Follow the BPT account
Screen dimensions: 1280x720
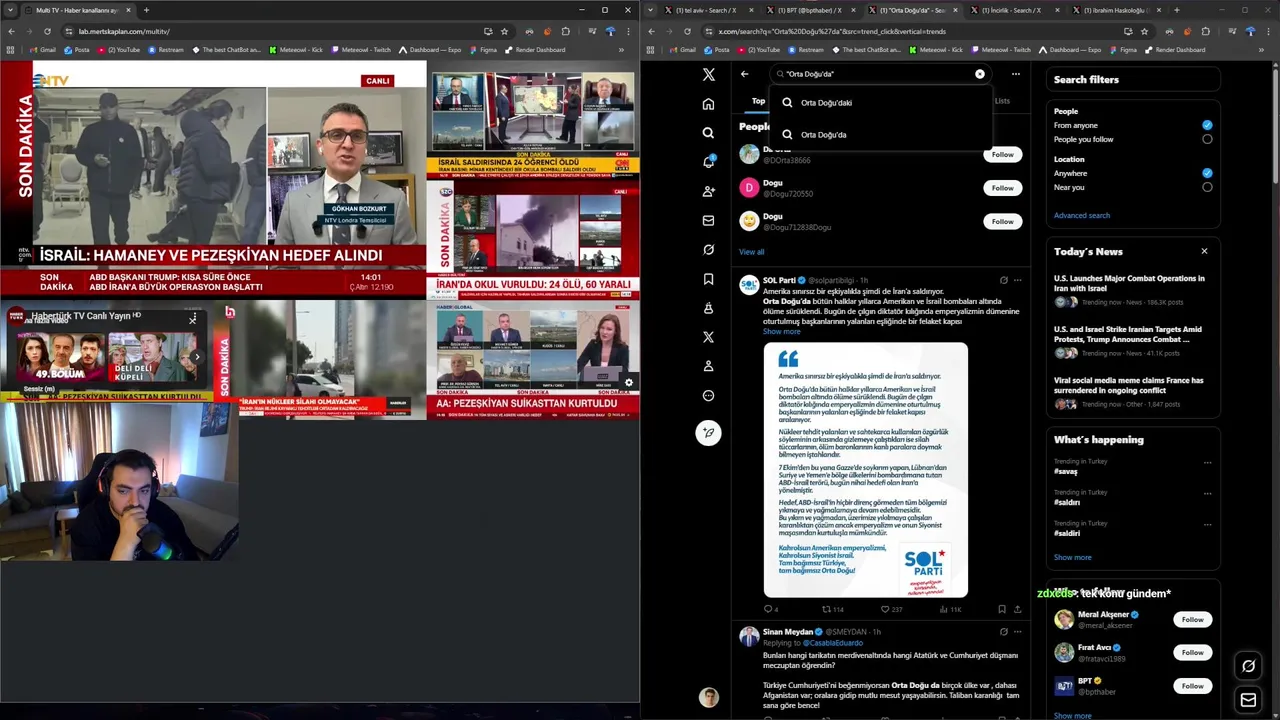click(x=1192, y=686)
